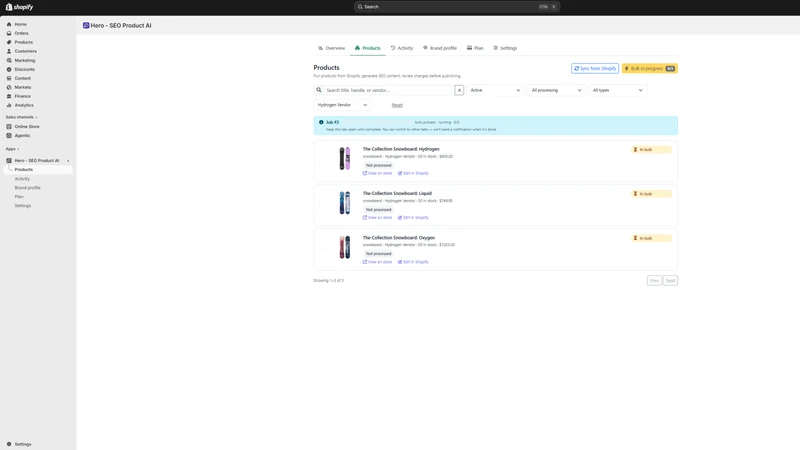
Task: Open Brand profile in sidebar submenu
Action: 28,188
